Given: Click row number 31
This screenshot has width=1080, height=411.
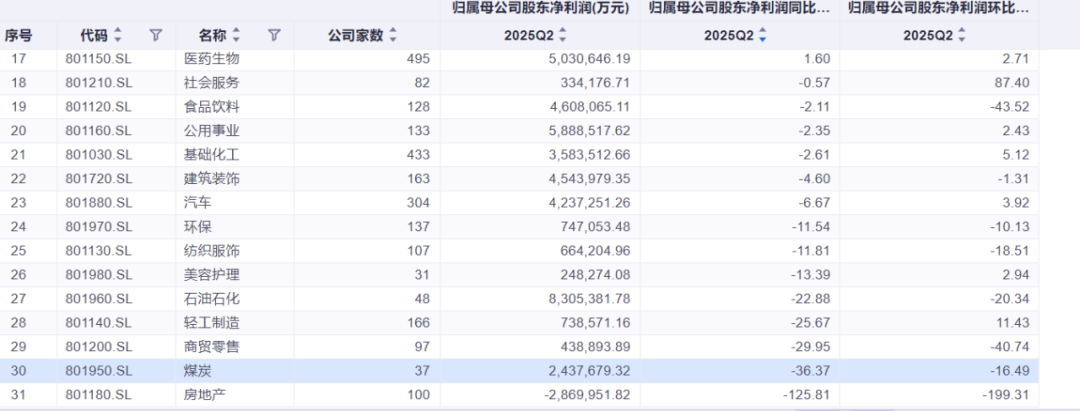Looking at the screenshot, I should [x=18, y=395].
